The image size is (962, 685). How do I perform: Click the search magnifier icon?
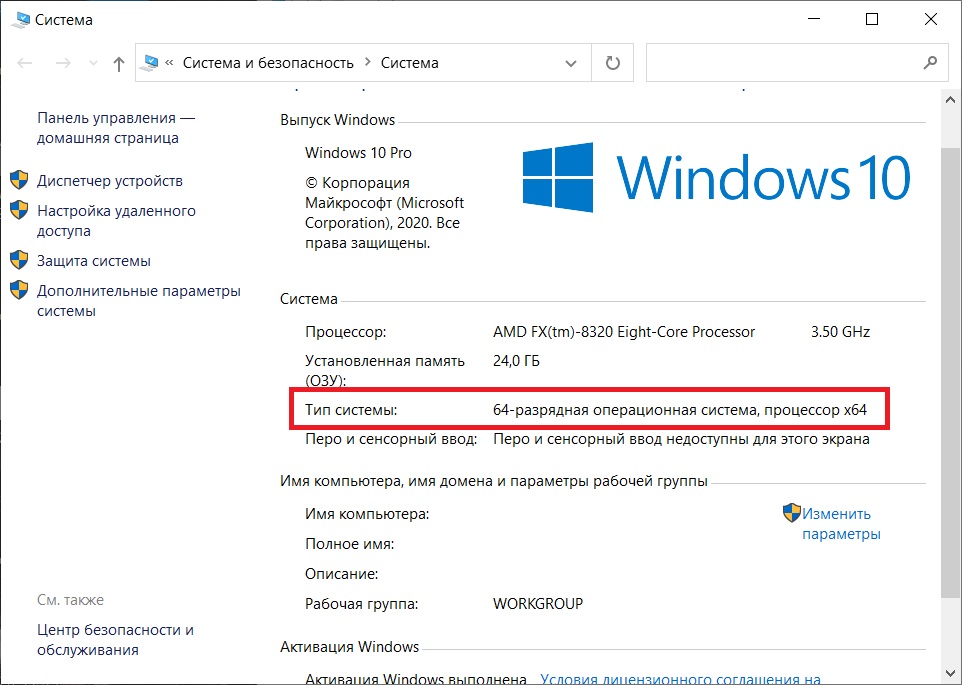930,63
